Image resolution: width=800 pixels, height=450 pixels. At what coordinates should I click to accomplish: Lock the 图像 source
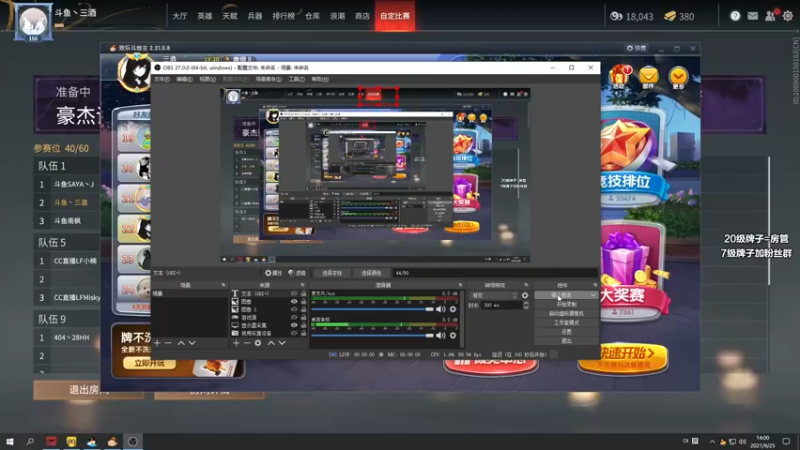pyautogui.click(x=304, y=302)
